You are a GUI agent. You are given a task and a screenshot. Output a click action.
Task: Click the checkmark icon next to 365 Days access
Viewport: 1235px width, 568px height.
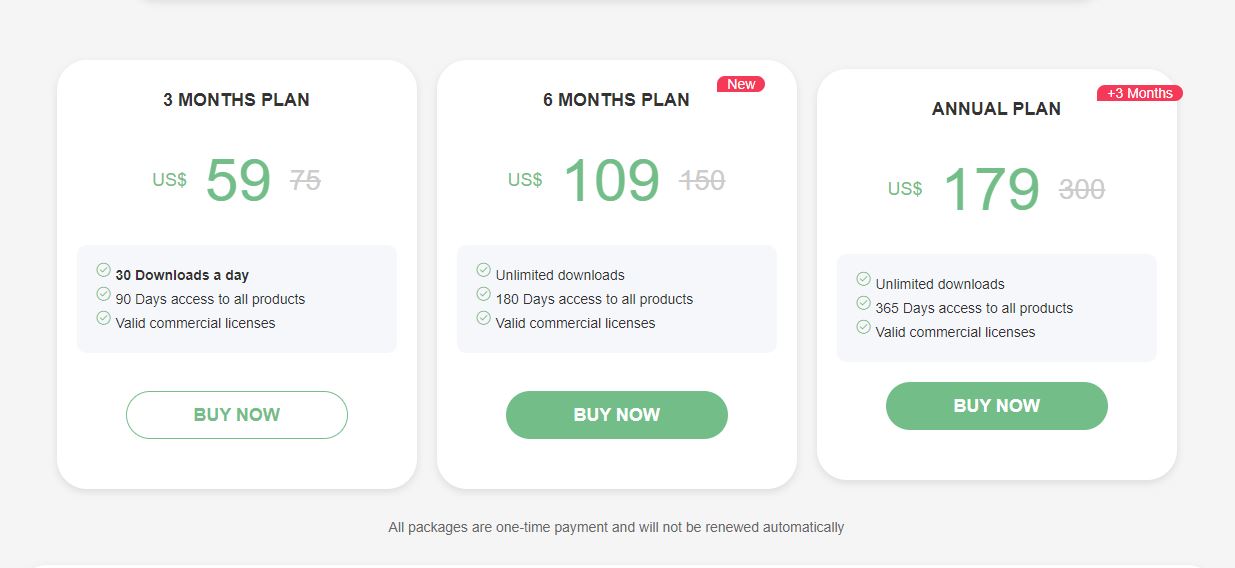(x=863, y=303)
